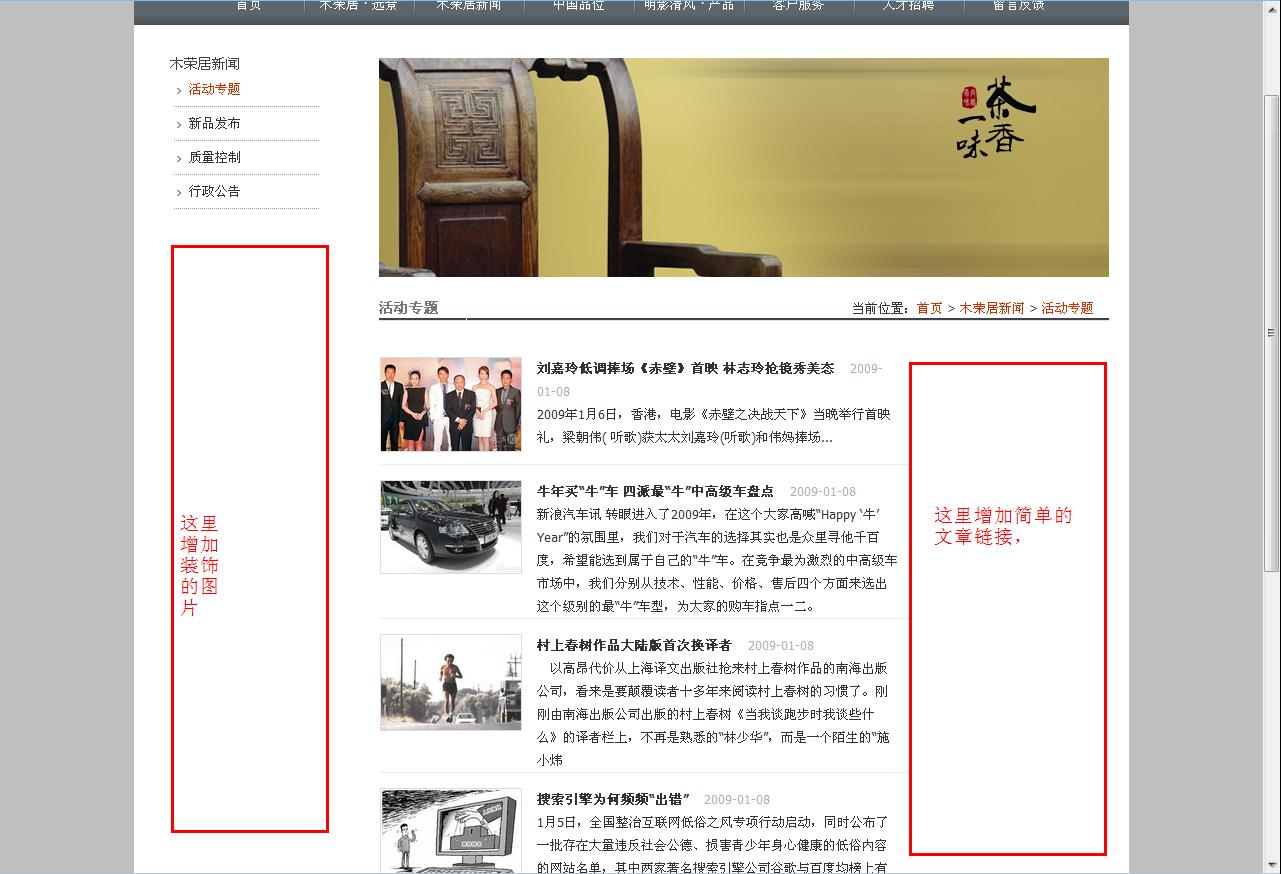This screenshot has width=1281, height=874.
Task: Open the 村上春树作品大陆版首次换译者 article
Action: click(x=633, y=645)
